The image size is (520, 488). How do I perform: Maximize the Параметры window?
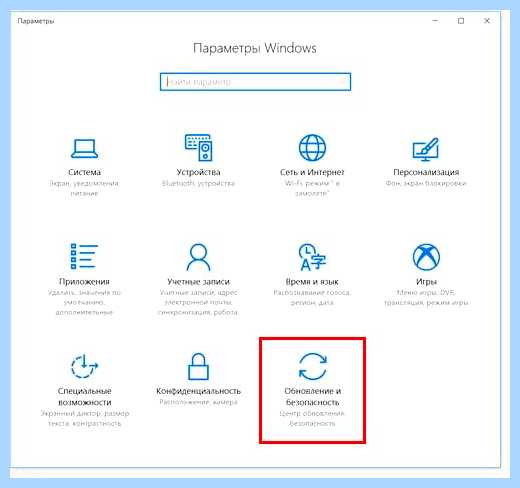coord(461,21)
